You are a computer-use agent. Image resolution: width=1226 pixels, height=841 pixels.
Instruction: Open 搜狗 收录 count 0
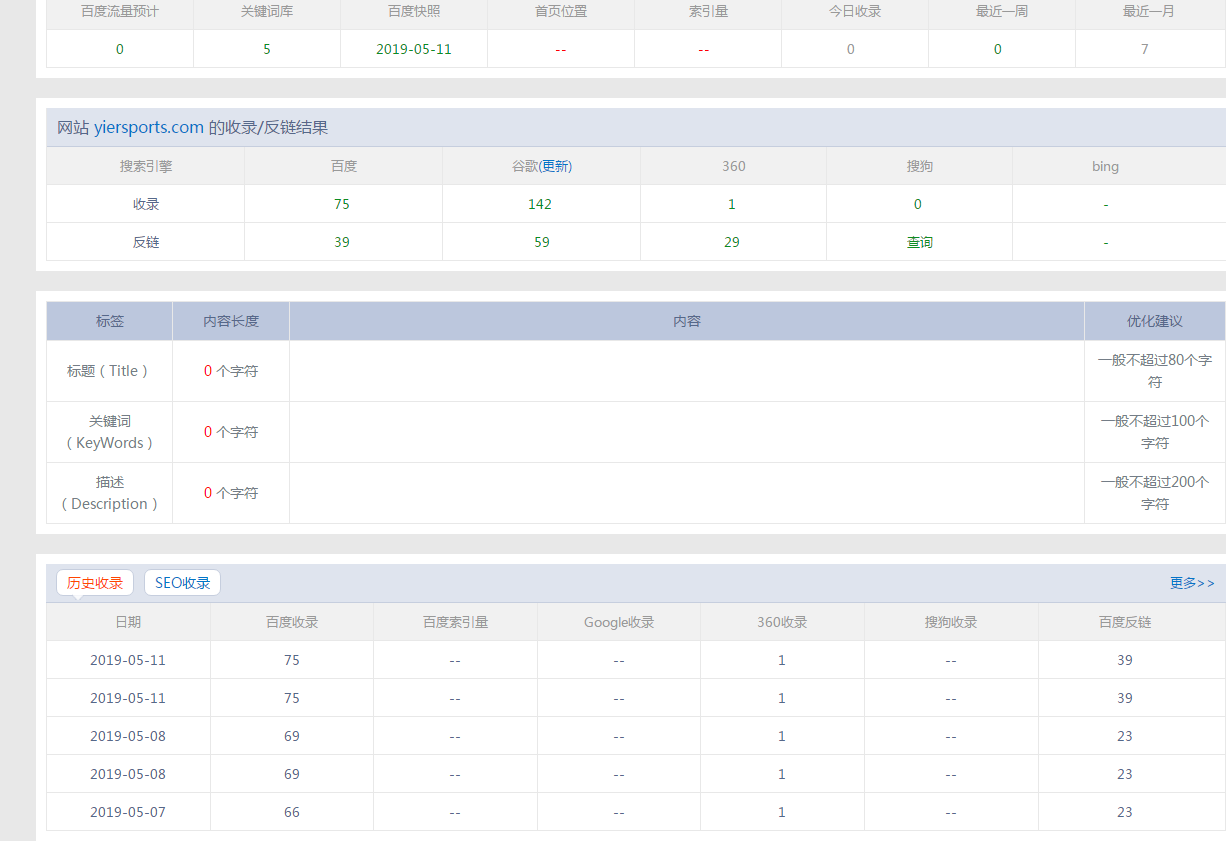(918, 204)
